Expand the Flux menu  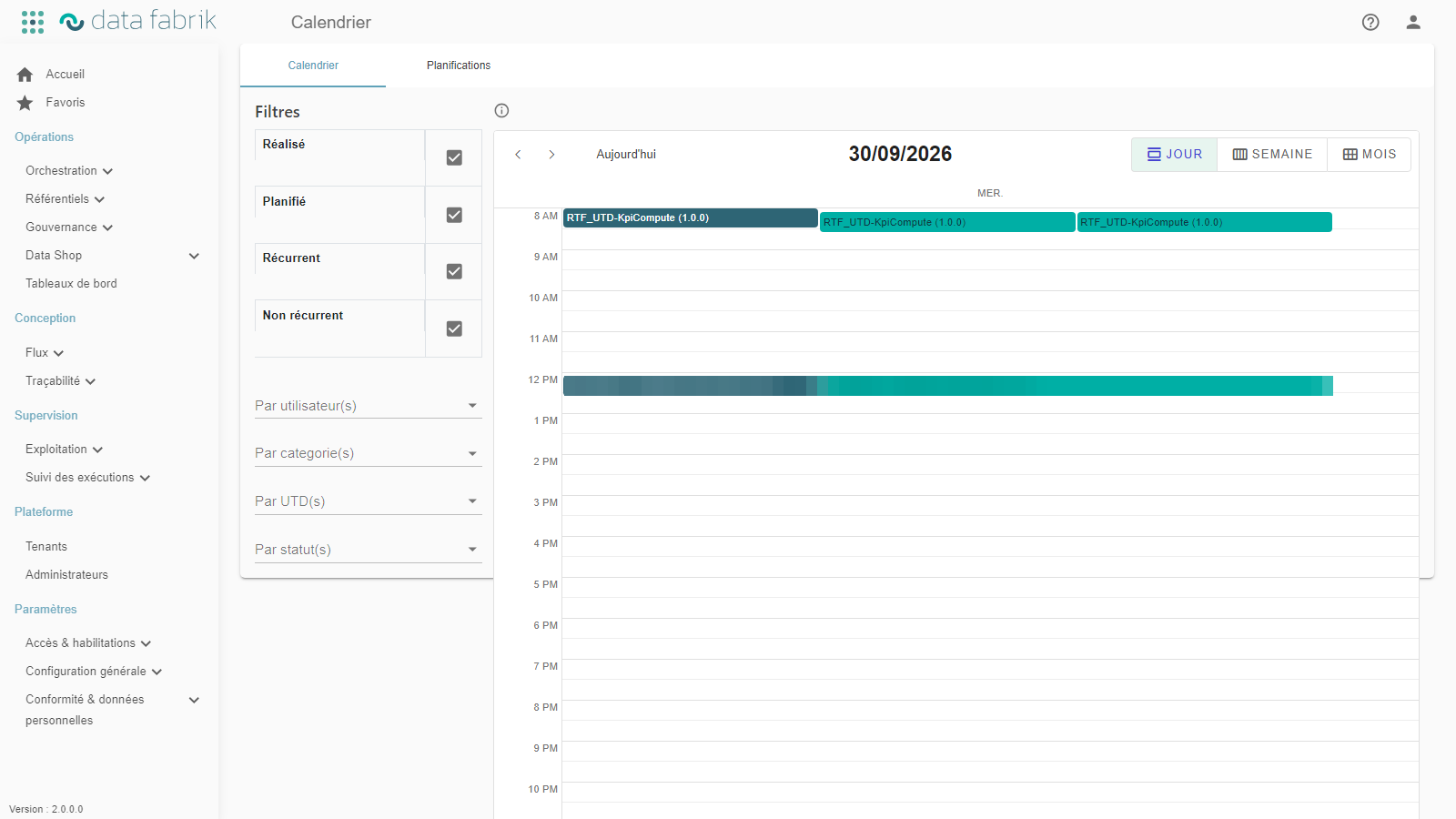(45, 353)
